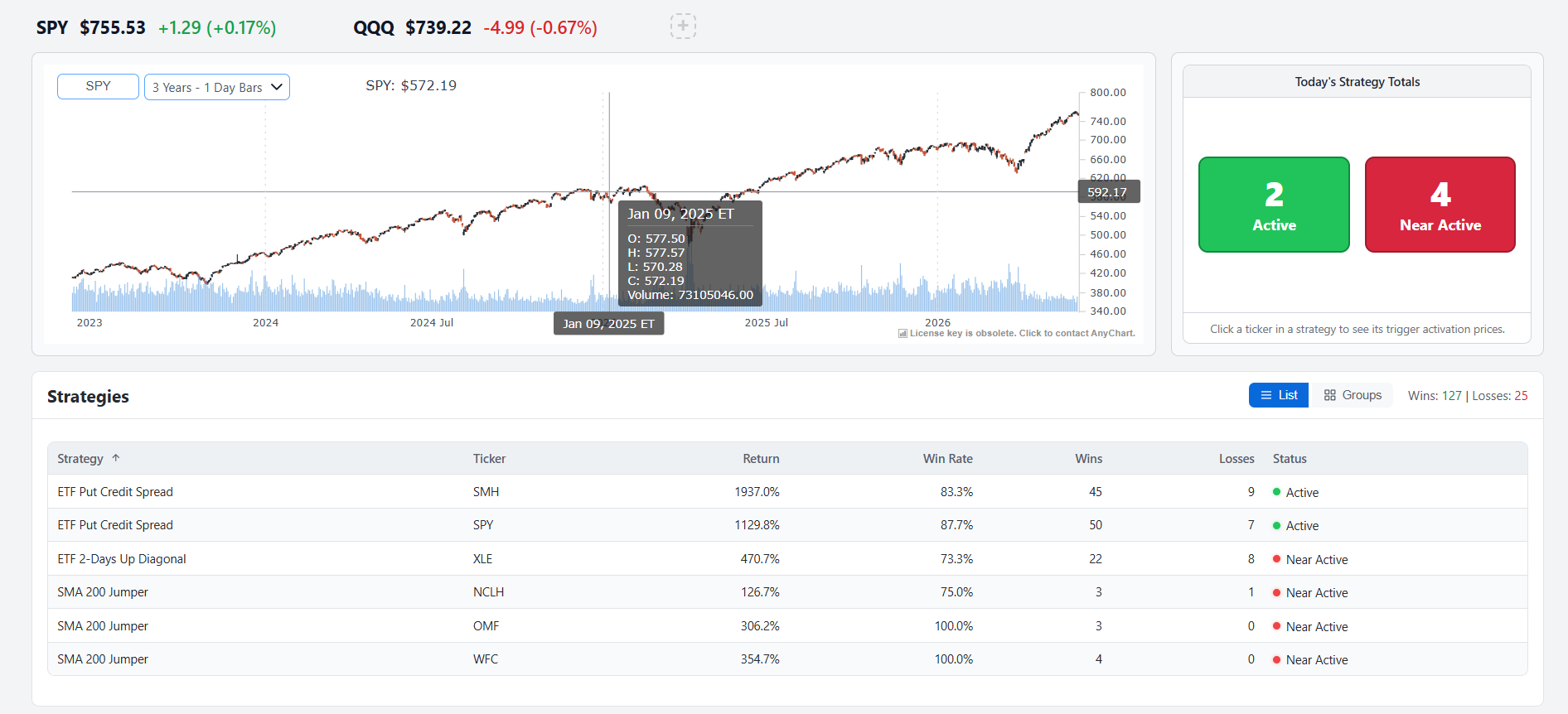The image size is (1568, 714).
Task: Click the Win Rate column header
Action: (947, 459)
